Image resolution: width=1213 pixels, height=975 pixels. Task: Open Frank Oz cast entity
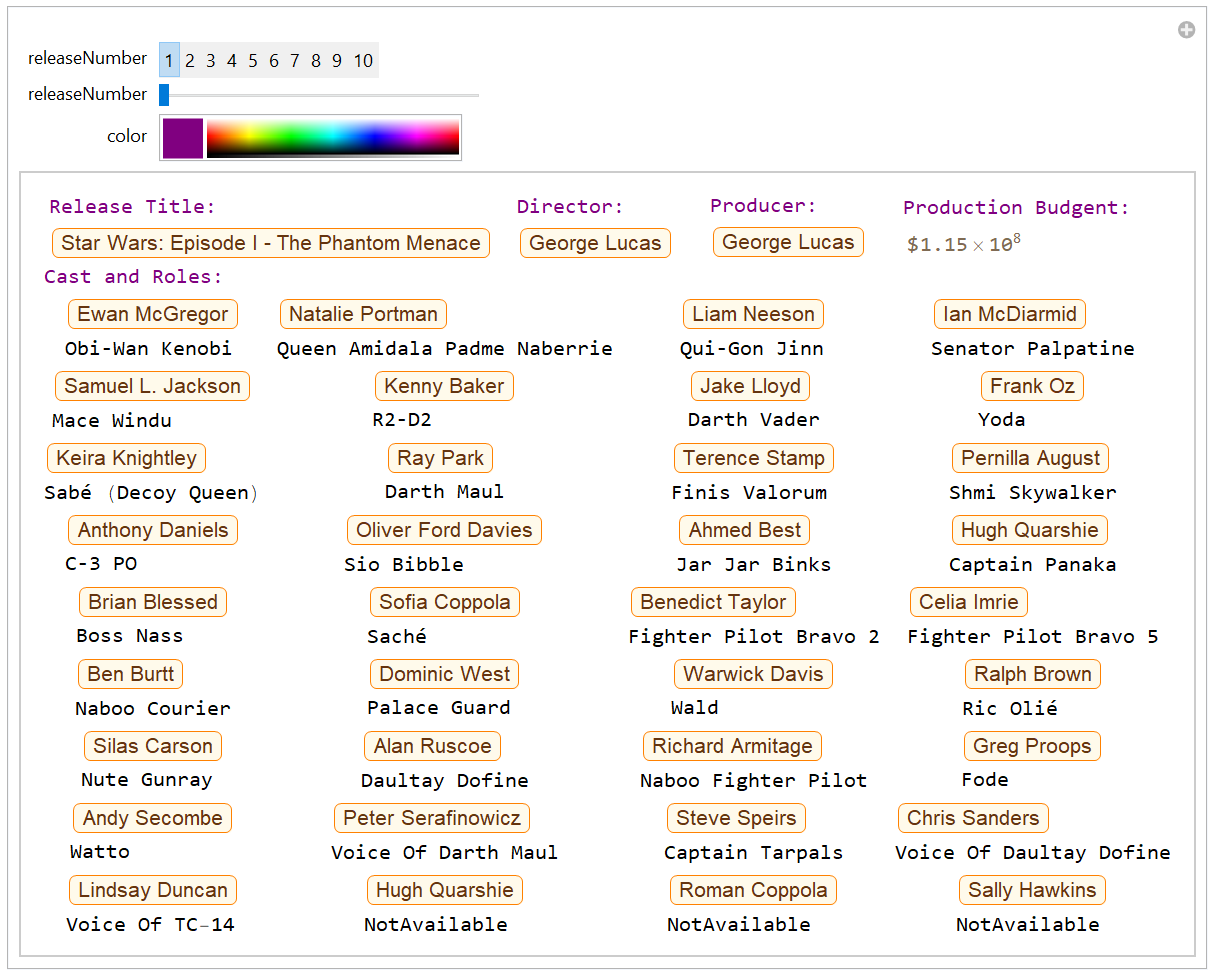(1032, 386)
